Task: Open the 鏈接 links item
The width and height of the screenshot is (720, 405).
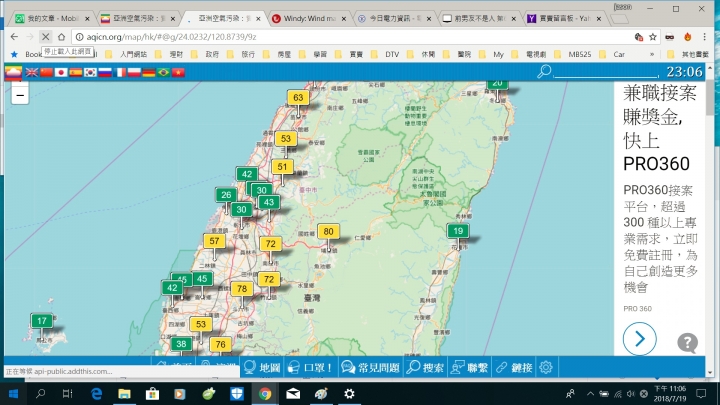Action: (x=512, y=368)
